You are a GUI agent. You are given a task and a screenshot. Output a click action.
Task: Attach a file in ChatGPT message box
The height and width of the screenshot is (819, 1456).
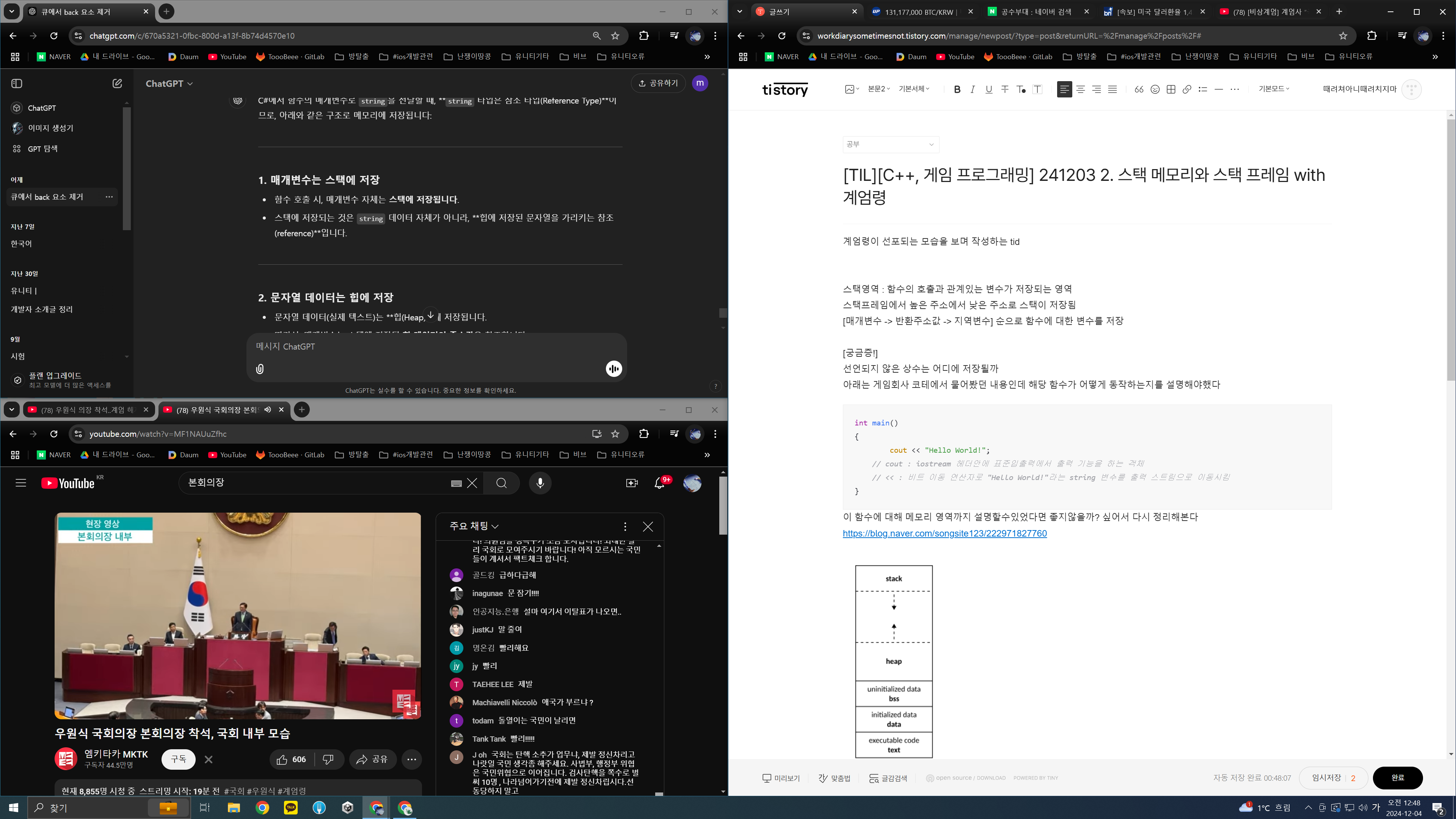pos(259,369)
